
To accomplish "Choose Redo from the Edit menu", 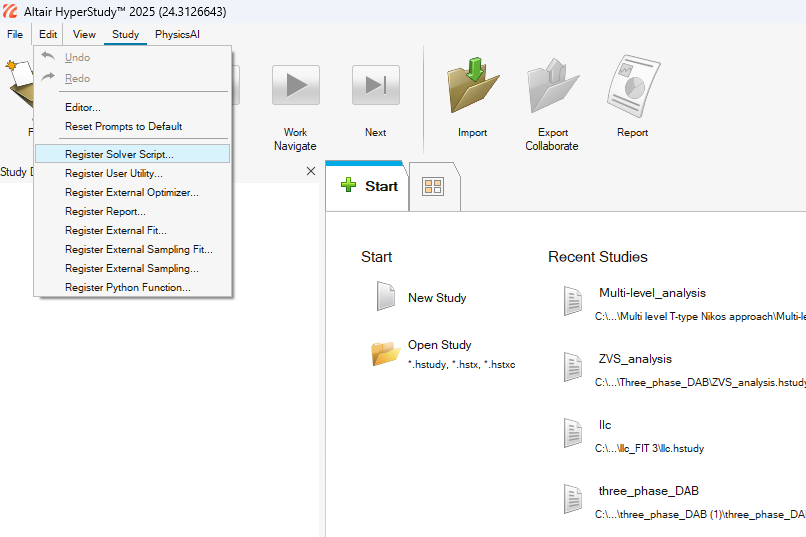I will point(133,79).
